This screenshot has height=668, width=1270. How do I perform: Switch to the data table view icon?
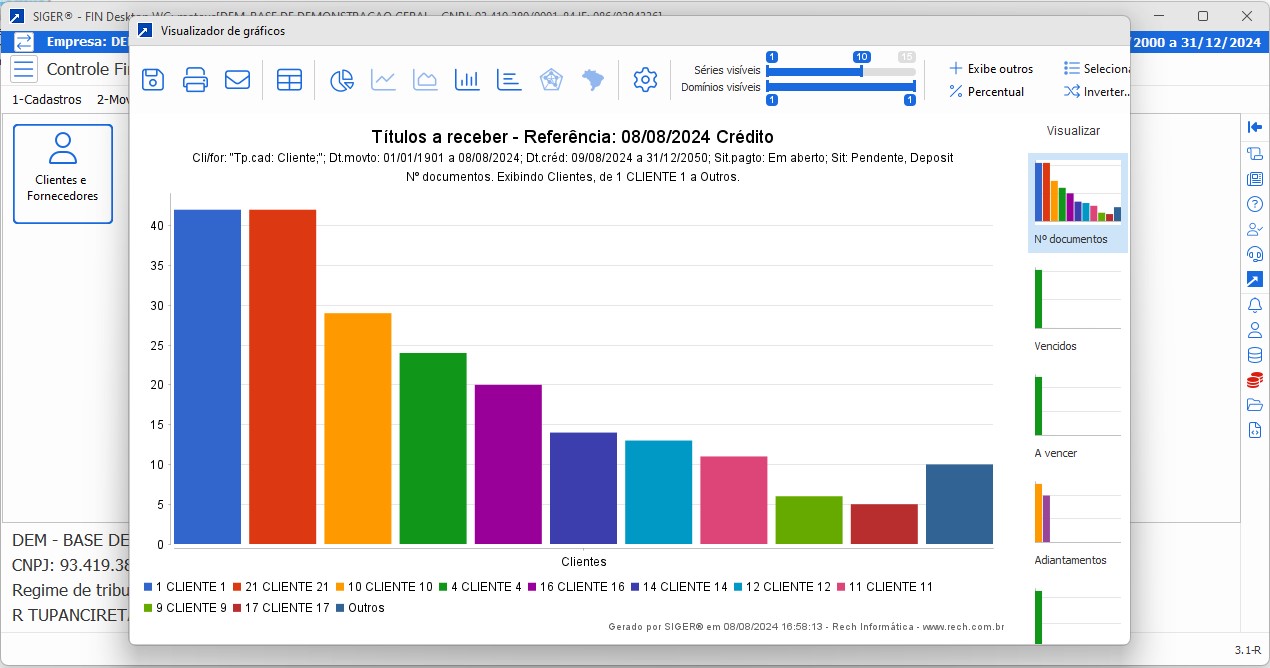tap(289, 80)
